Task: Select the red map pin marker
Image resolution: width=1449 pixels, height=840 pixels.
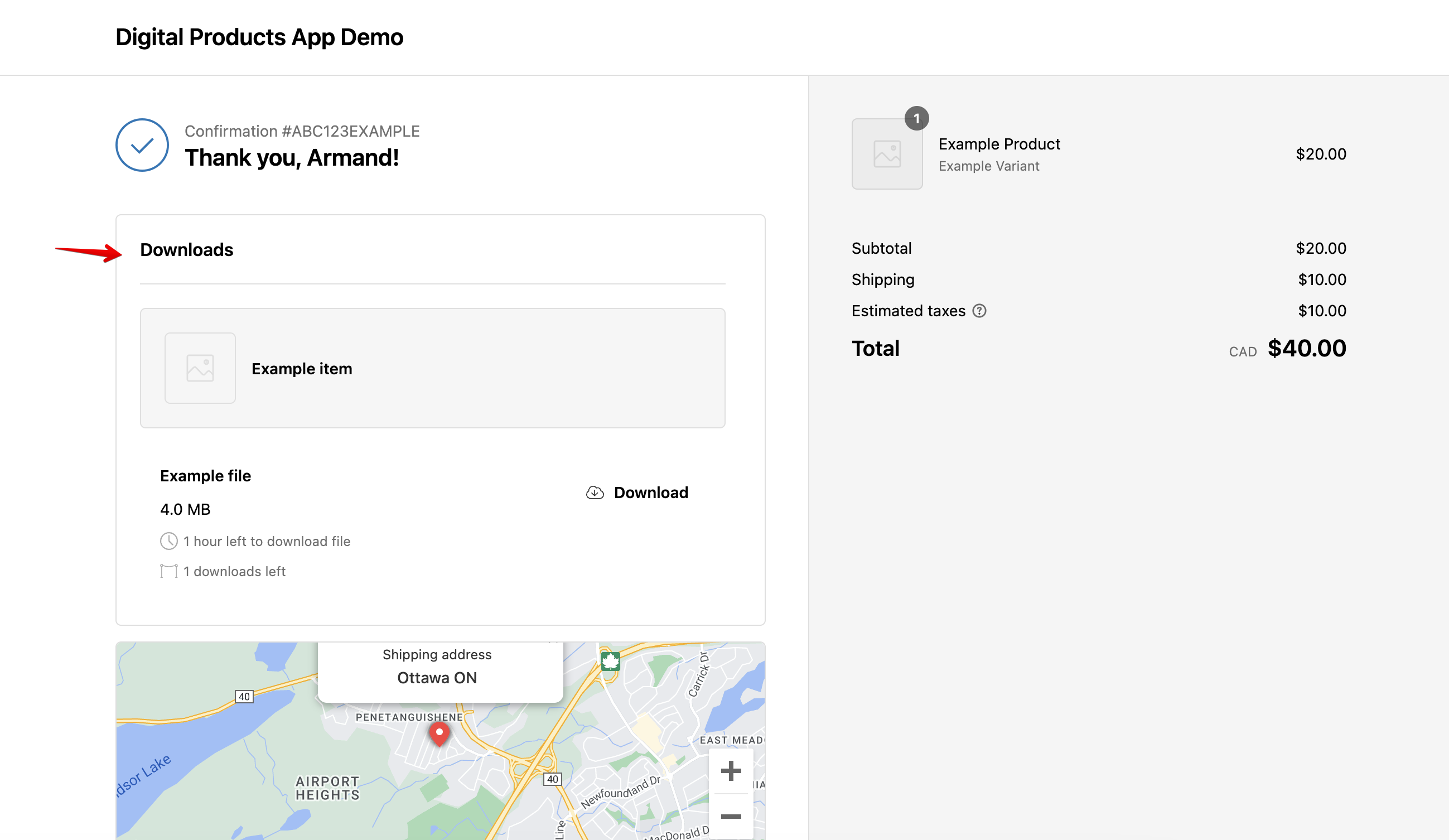Action: tap(439, 731)
